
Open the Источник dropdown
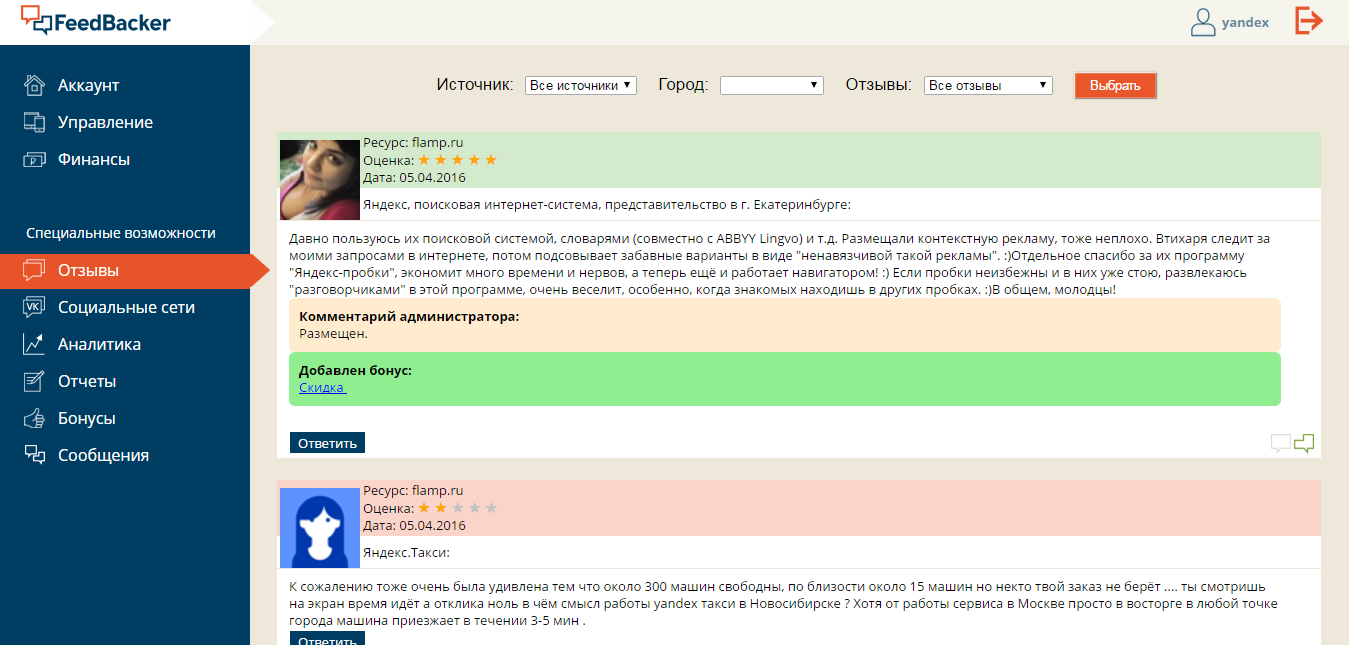pyautogui.click(x=581, y=85)
